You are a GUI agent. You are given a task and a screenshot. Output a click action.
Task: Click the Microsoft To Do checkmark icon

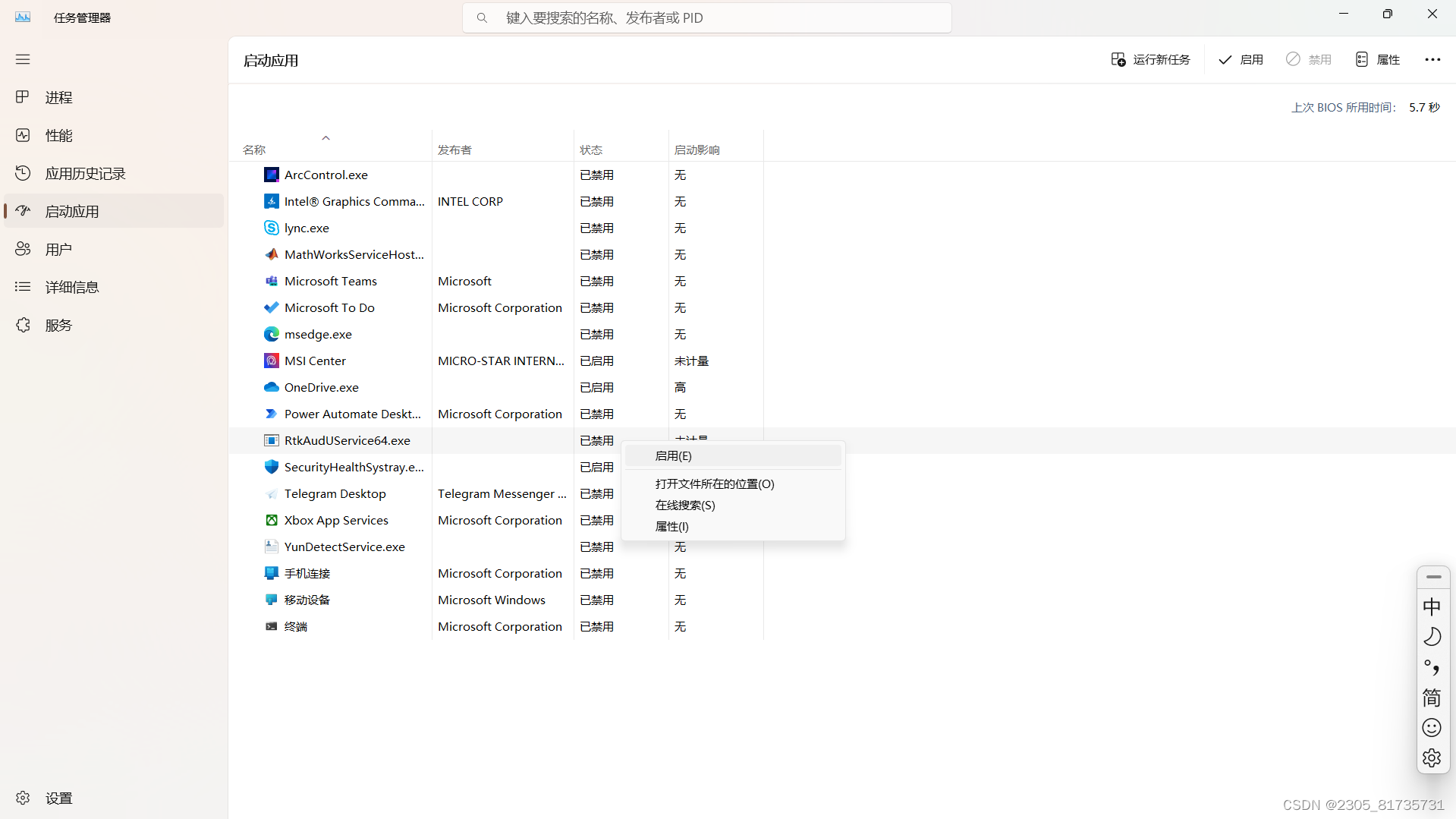271,307
